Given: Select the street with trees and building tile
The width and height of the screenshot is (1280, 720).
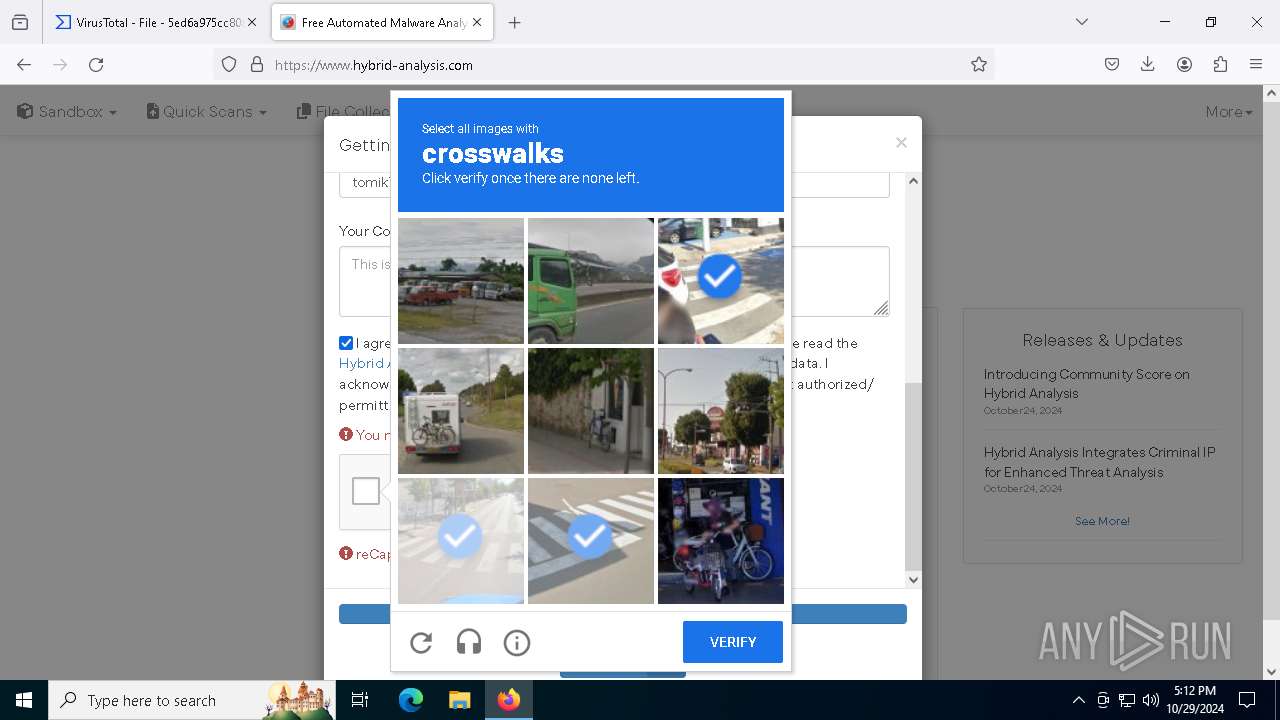Looking at the screenshot, I should coord(721,411).
